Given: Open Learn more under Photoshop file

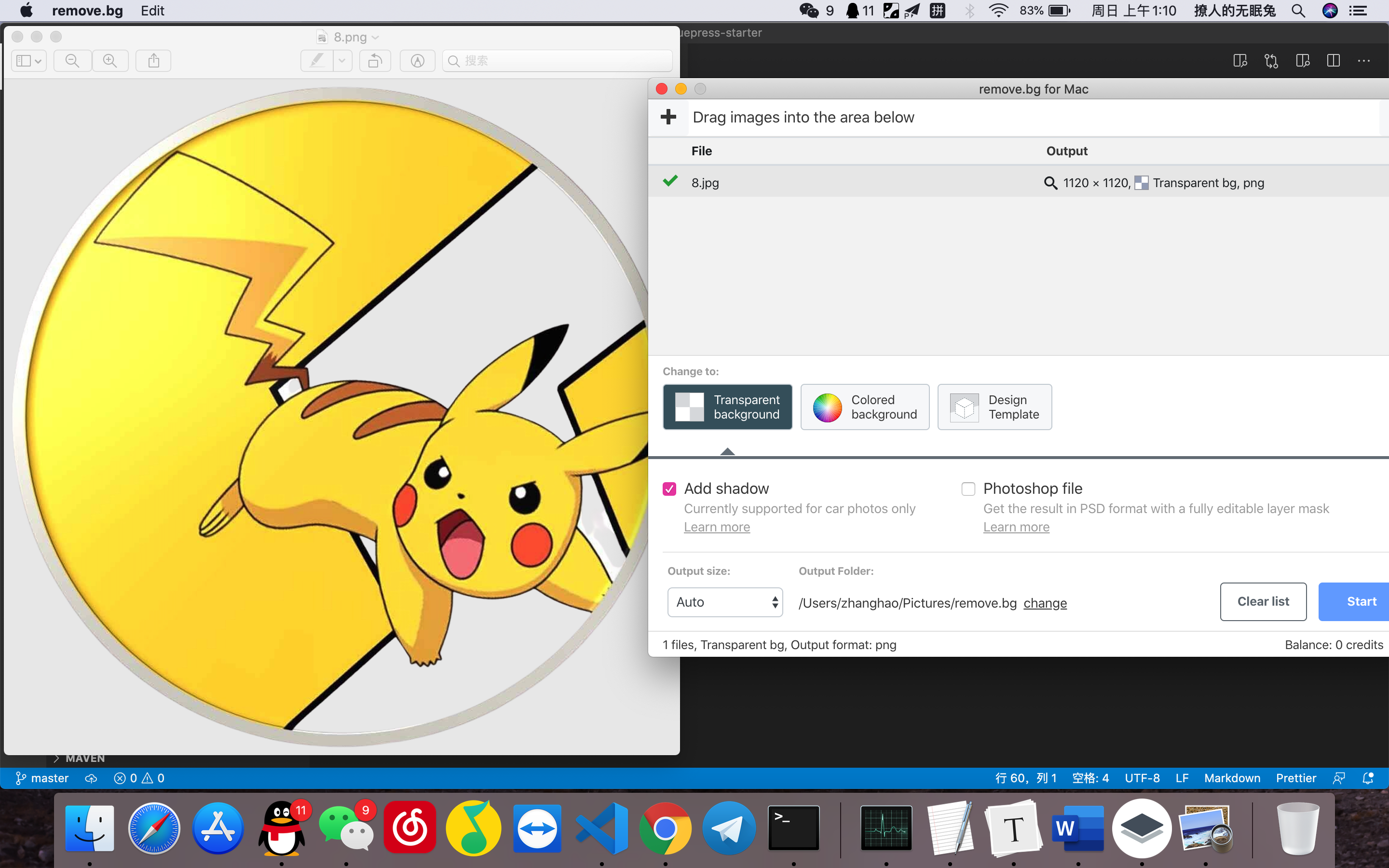Looking at the screenshot, I should (x=1016, y=527).
